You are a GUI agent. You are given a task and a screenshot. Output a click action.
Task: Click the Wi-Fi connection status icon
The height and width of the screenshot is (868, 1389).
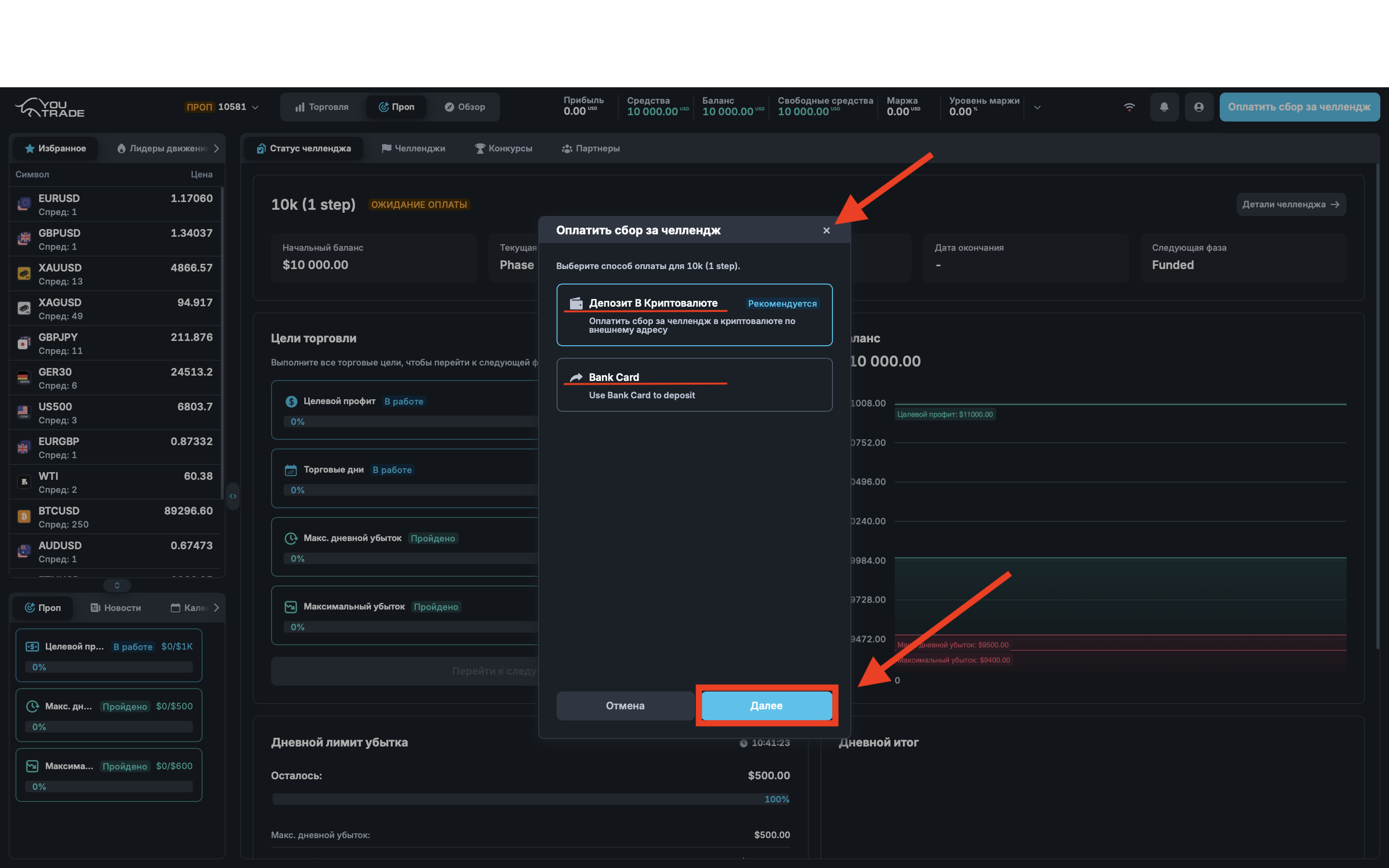(x=1129, y=107)
